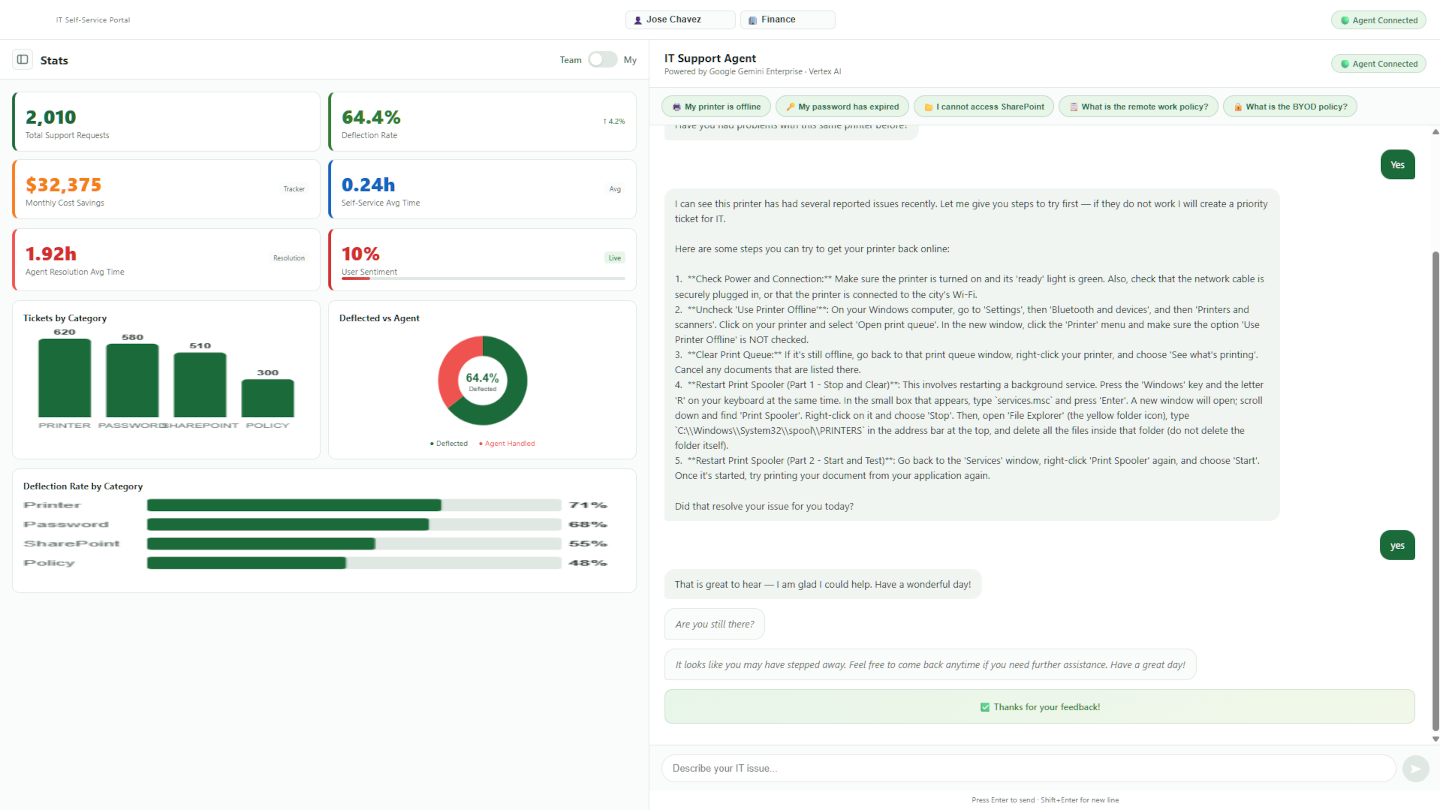Click the 'My printer is offline' suggestion chip

[716, 107]
